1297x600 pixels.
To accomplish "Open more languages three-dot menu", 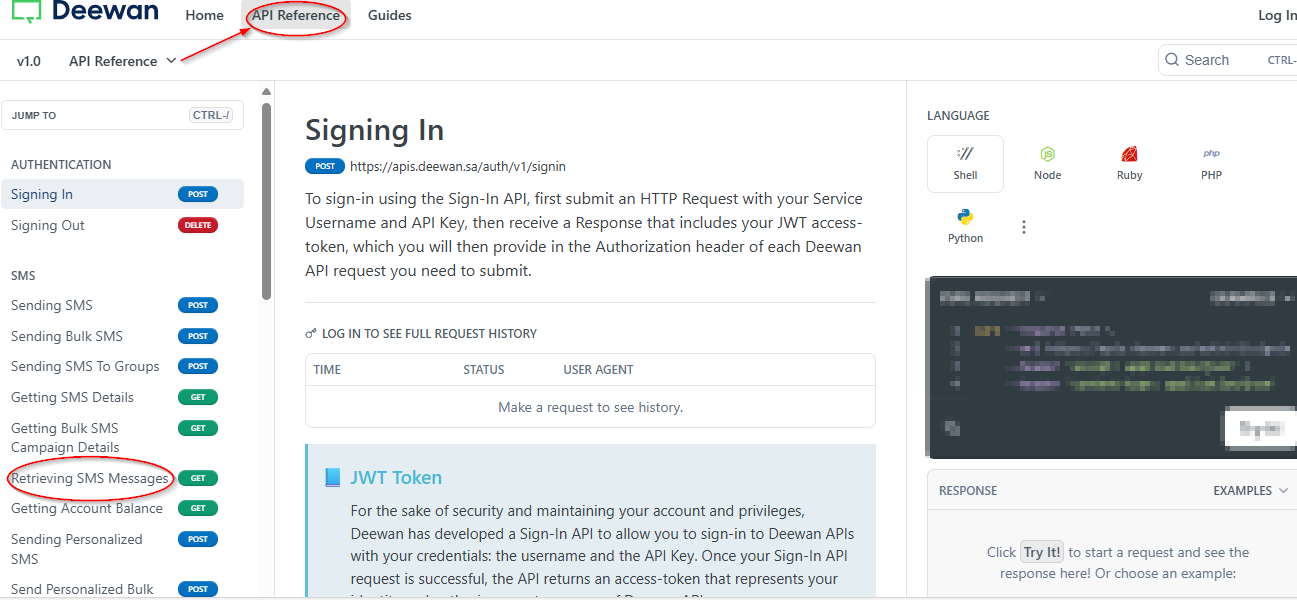I will pos(1023,227).
